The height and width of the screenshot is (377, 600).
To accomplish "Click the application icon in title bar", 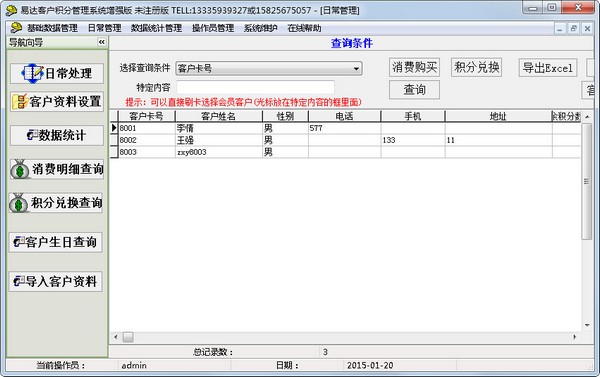I will coord(11,10).
